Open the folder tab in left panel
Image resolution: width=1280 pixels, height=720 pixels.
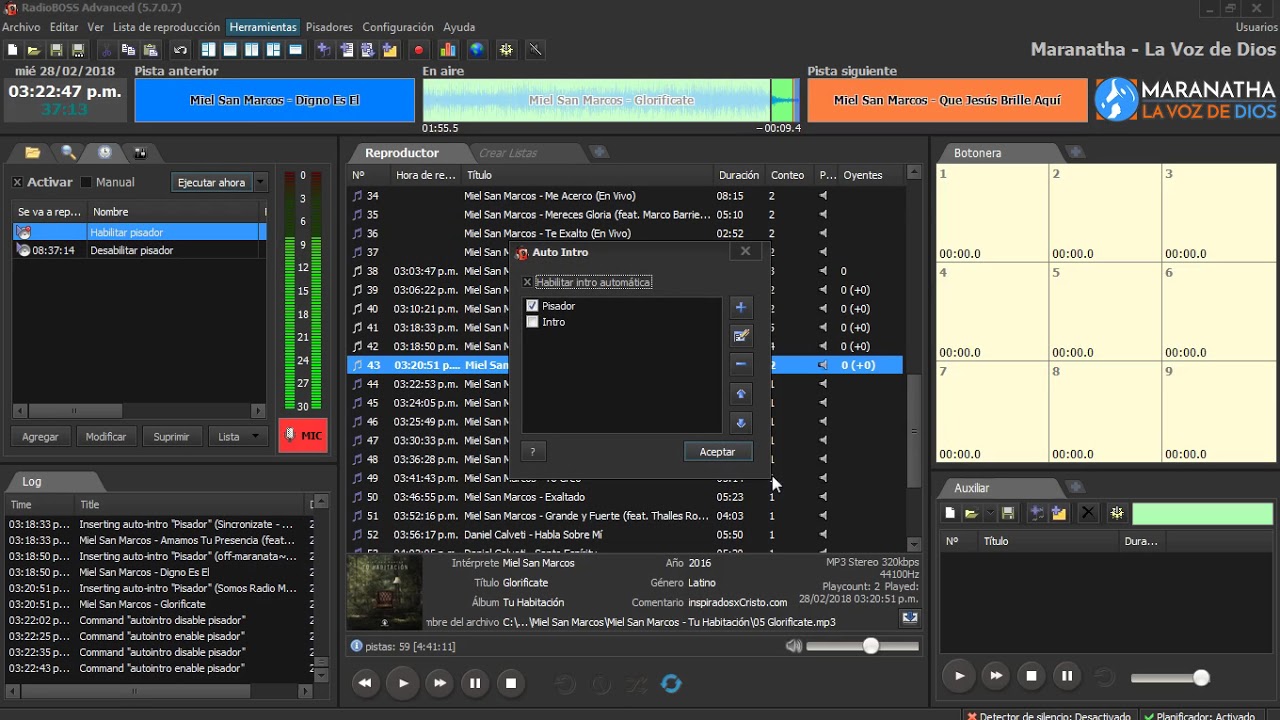click(x=33, y=152)
